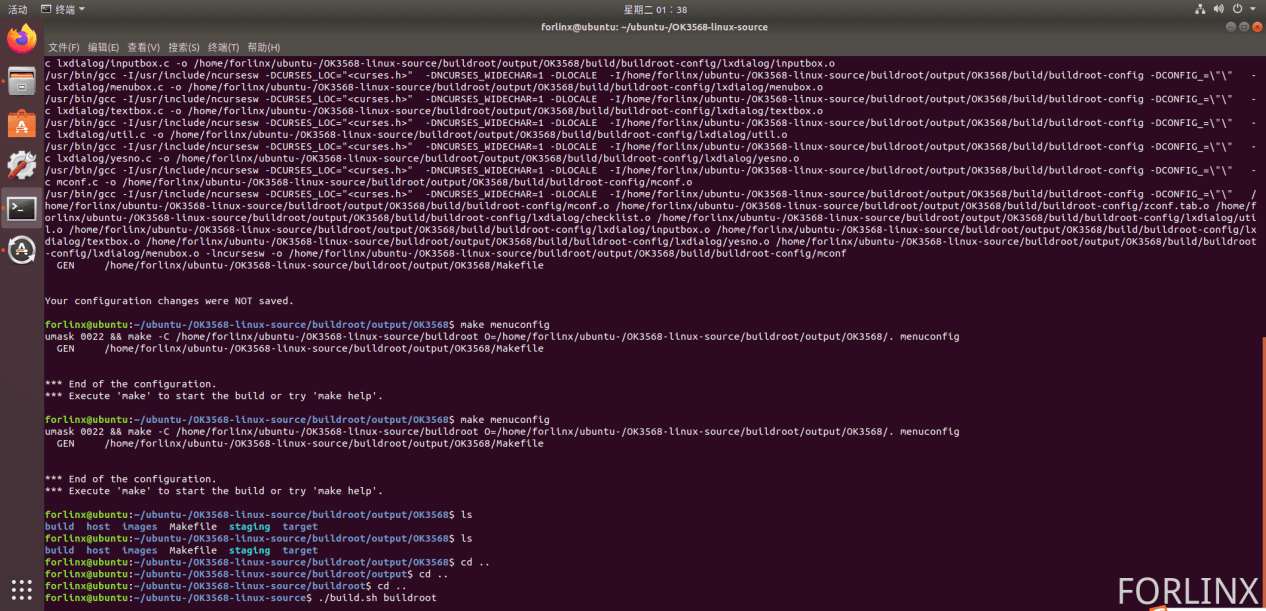Screen dimensions: 1266x611
Task: Click the wired network status icon
Action: click(x=1200, y=9)
